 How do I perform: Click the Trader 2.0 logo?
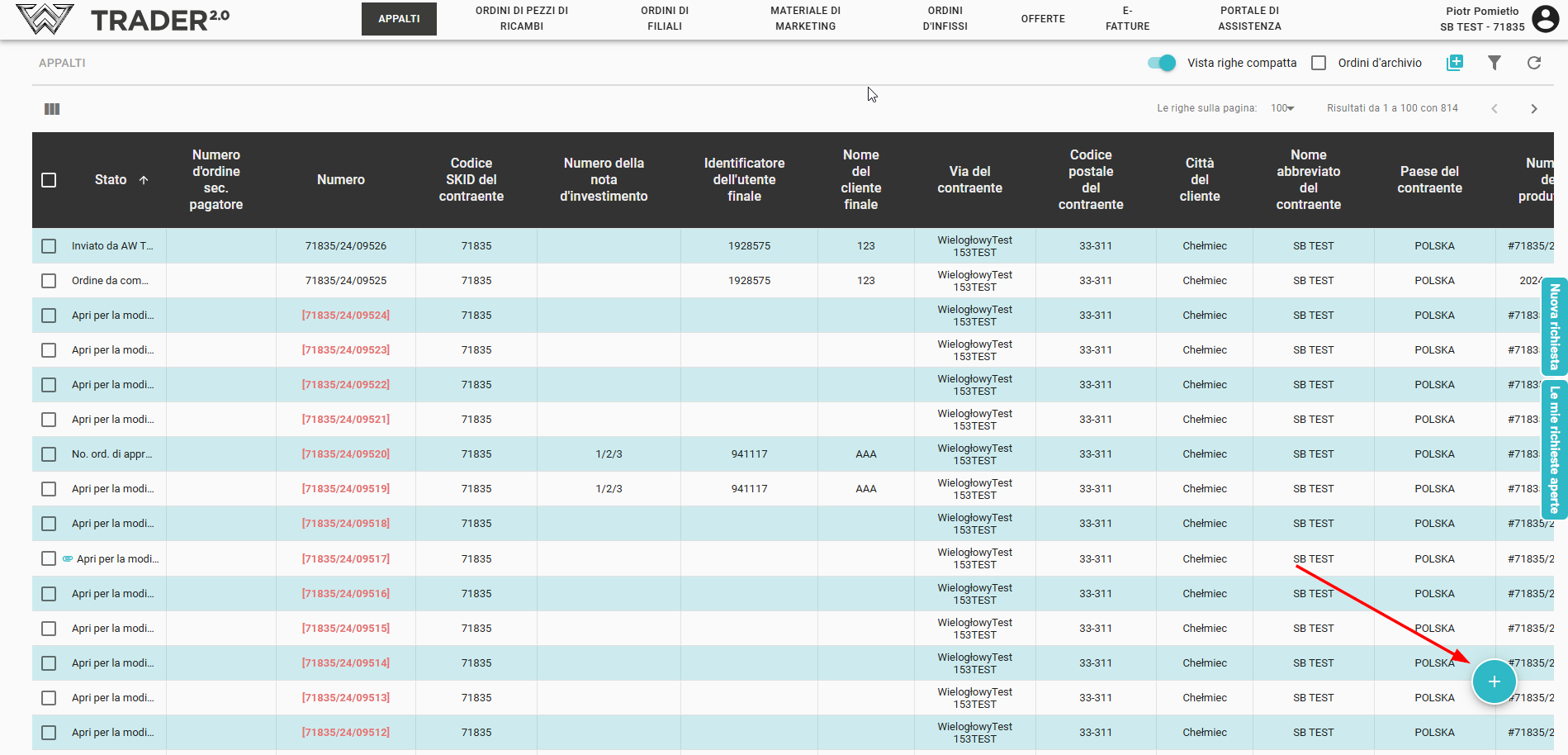point(124,19)
